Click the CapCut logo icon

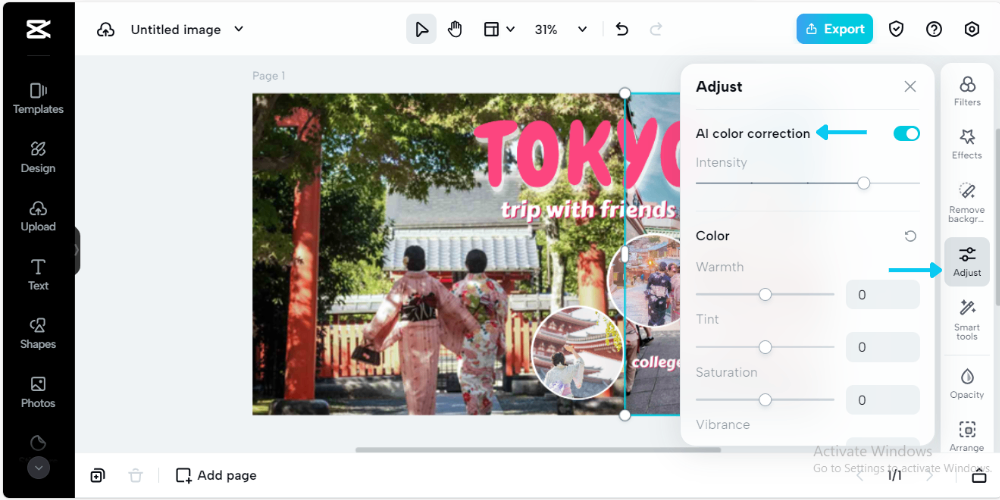pos(38,29)
